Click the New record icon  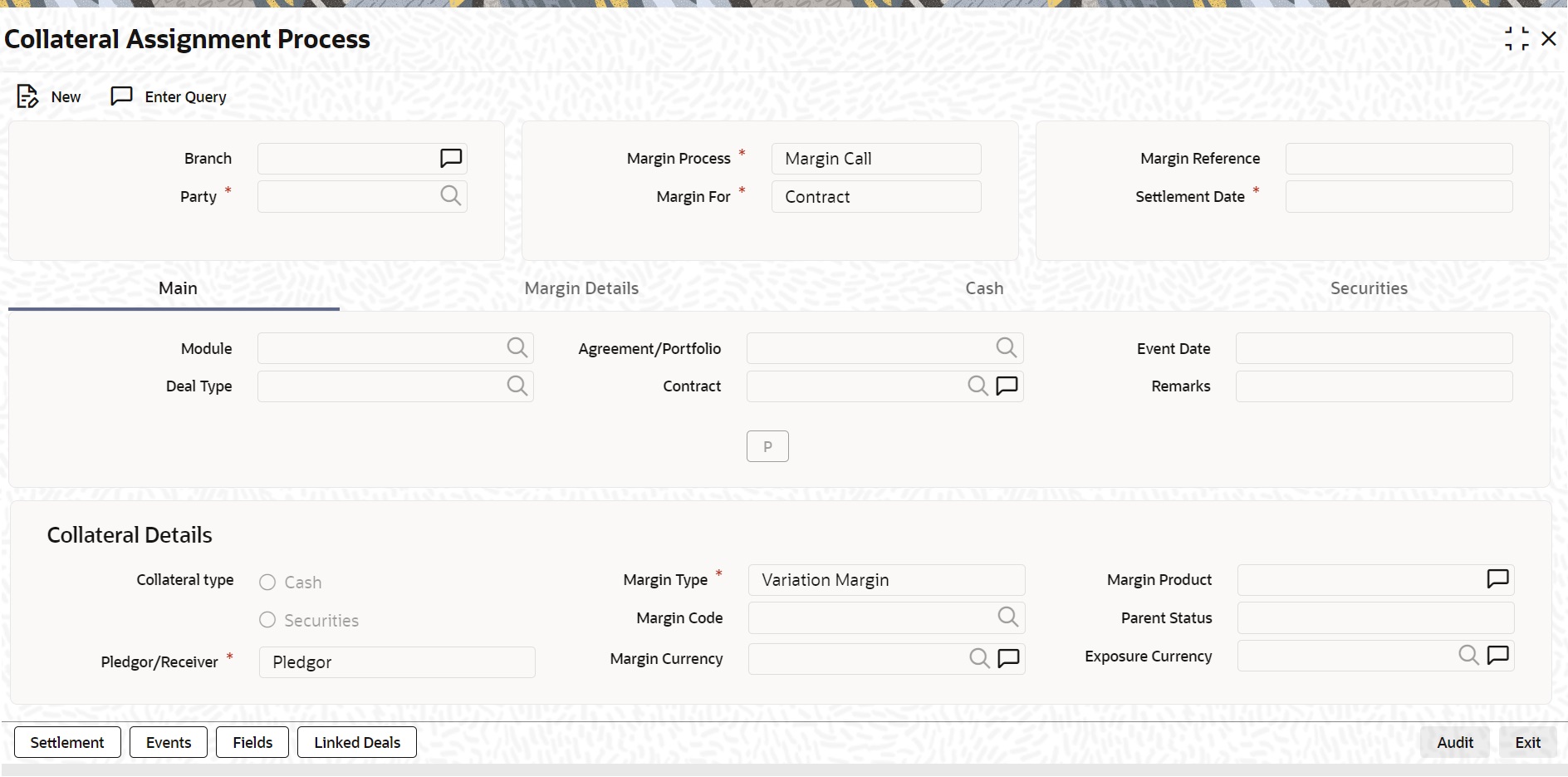[27, 96]
